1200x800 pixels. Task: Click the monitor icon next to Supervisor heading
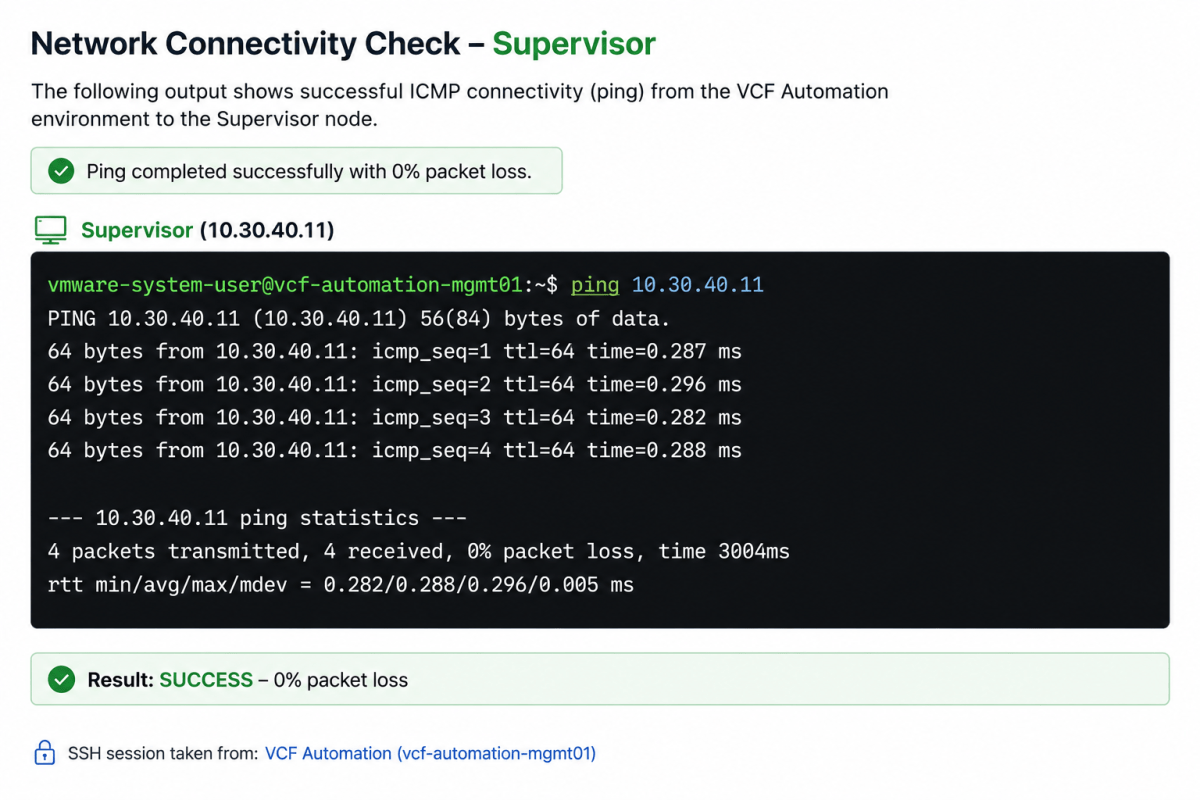(51, 230)
